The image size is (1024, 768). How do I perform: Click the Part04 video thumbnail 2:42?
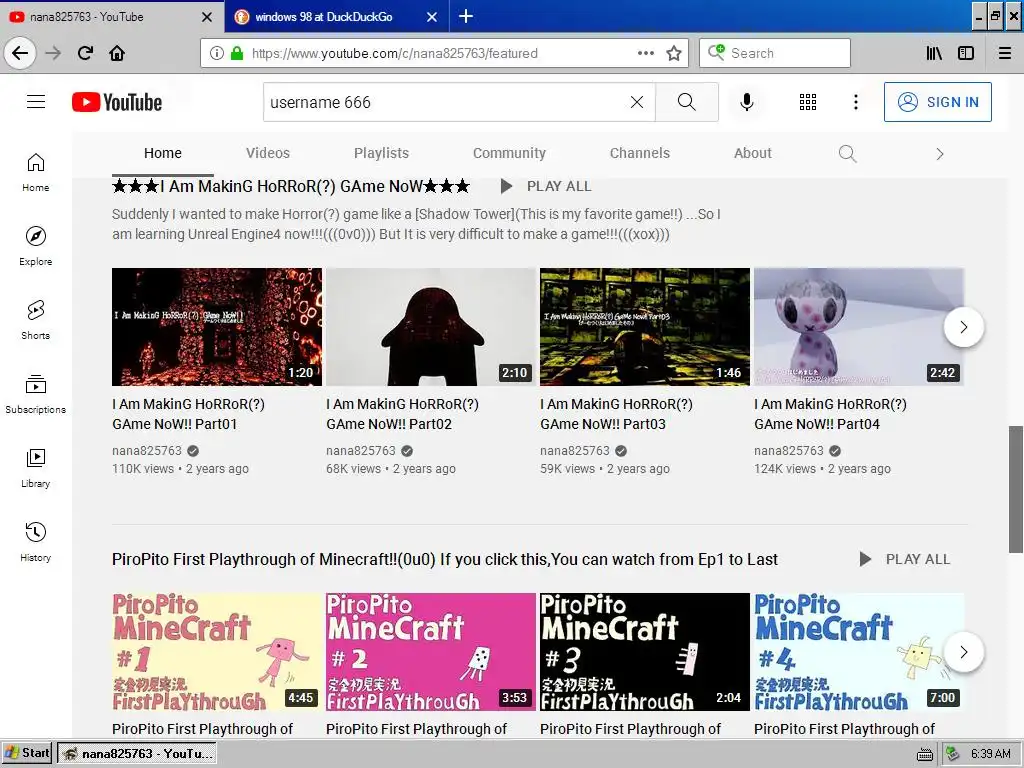coord(859,327)
